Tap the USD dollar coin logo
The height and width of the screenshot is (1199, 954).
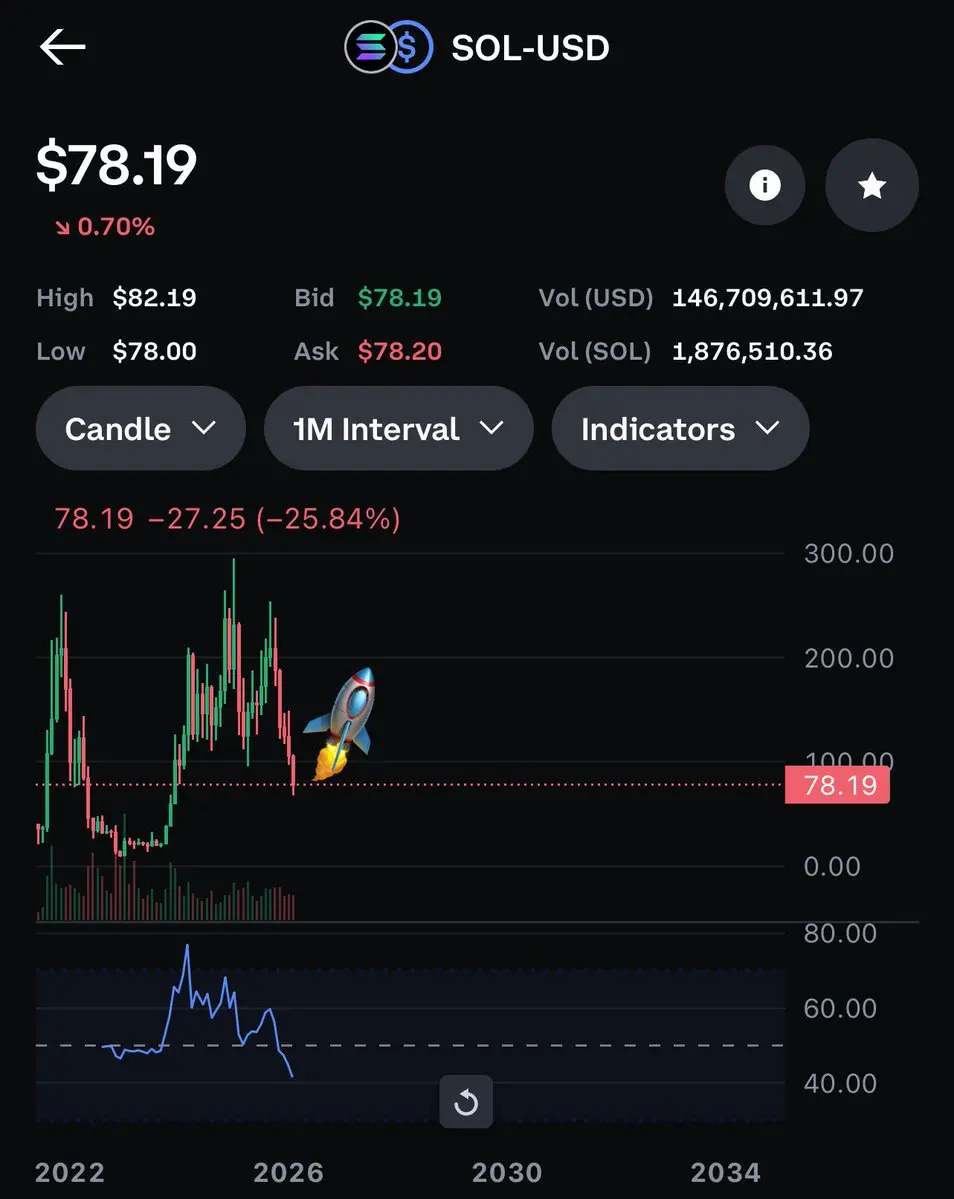410,47
